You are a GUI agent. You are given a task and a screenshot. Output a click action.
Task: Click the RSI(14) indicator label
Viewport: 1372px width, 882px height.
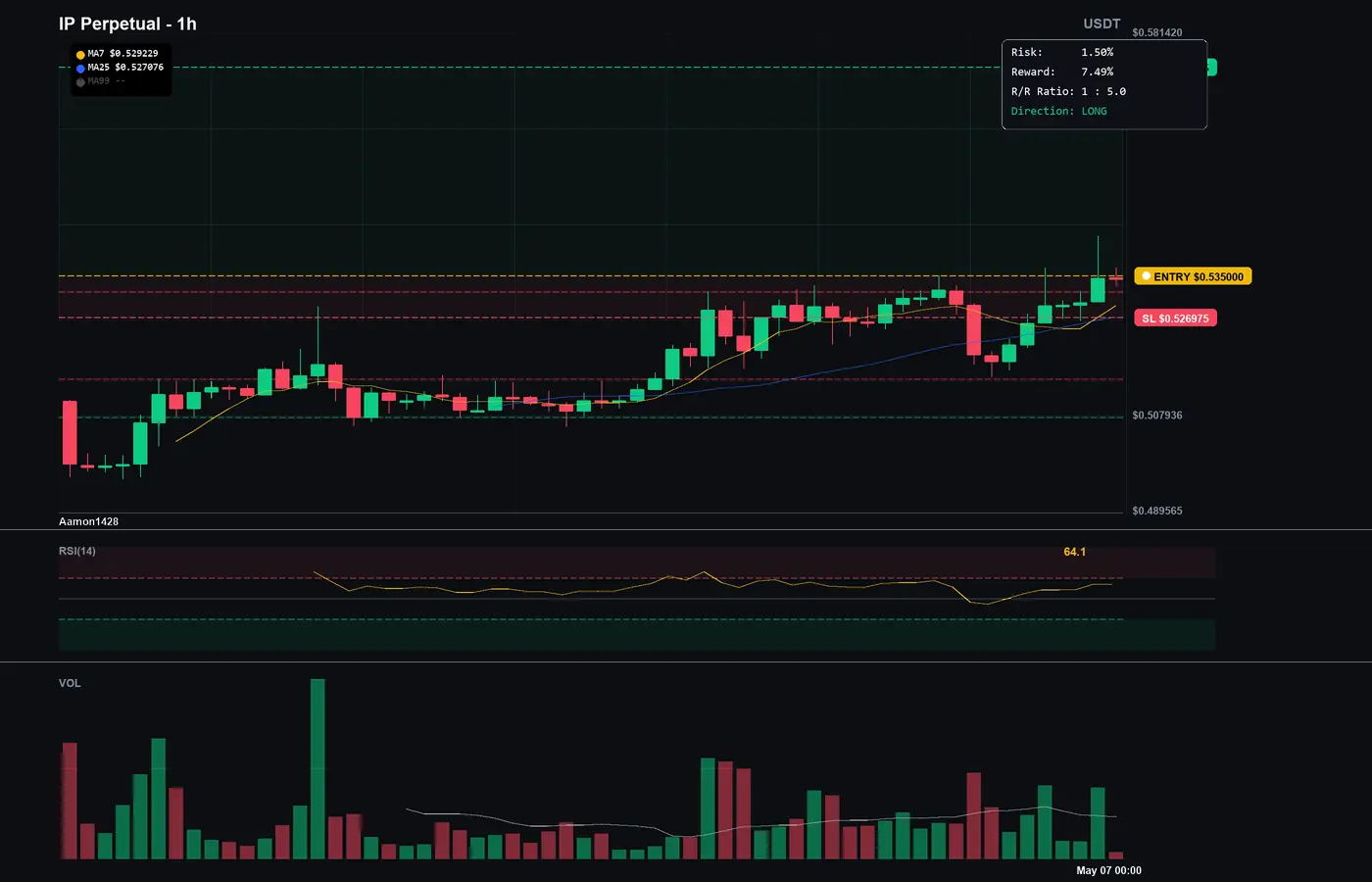77,551
